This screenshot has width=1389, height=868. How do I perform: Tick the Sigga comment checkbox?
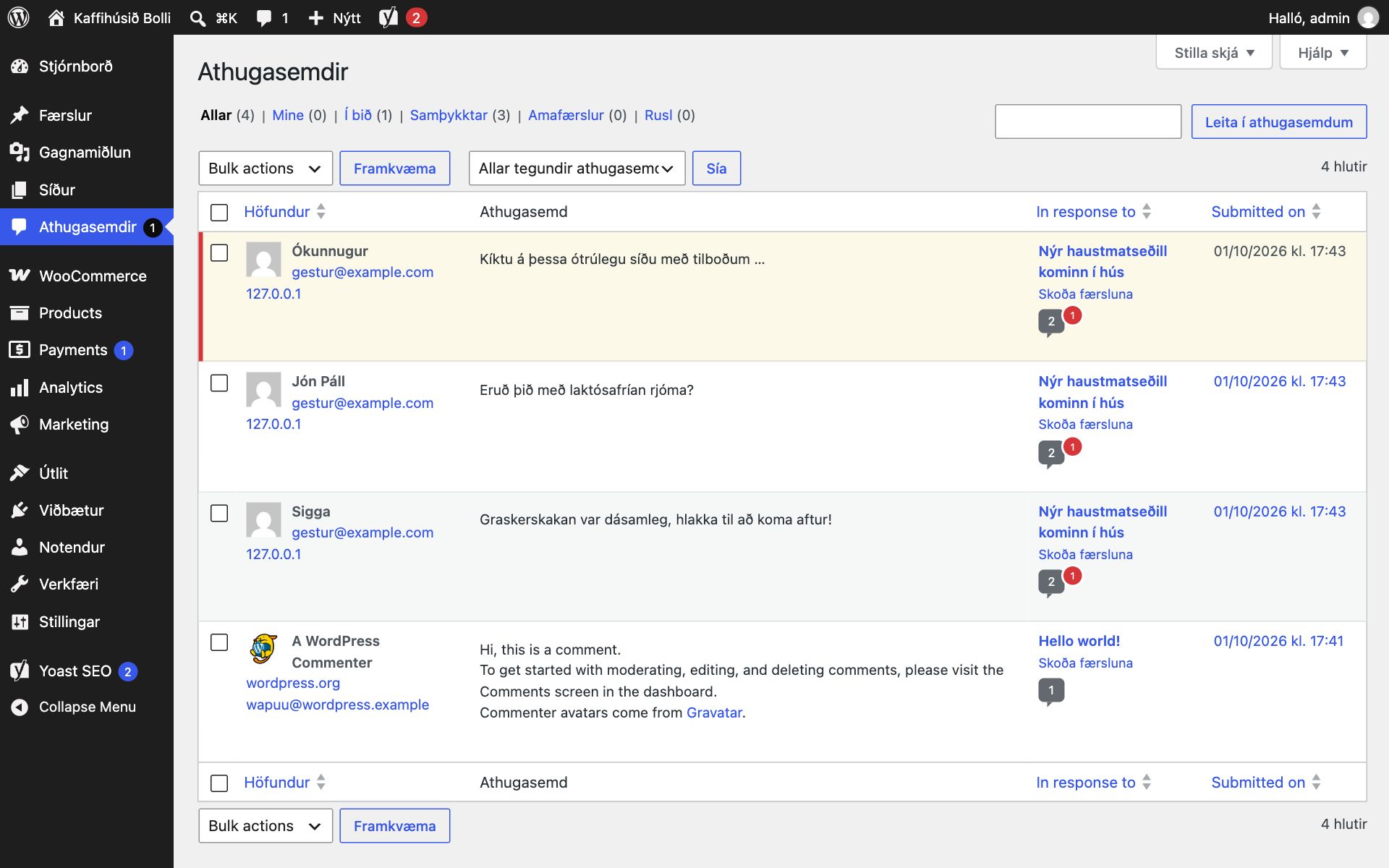219,513
